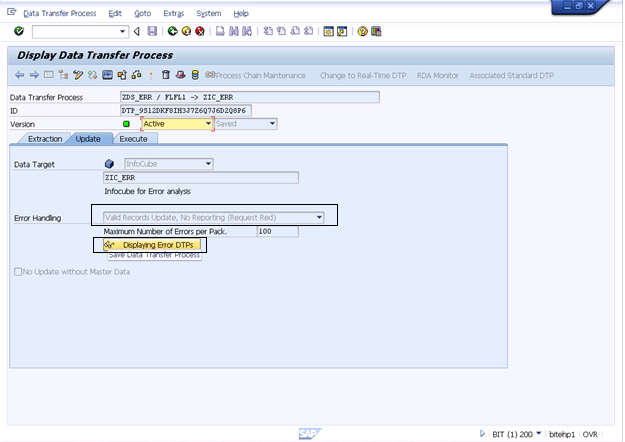Open the Extras menu
This screenshot has height=442, width=625.
[174, 14]
